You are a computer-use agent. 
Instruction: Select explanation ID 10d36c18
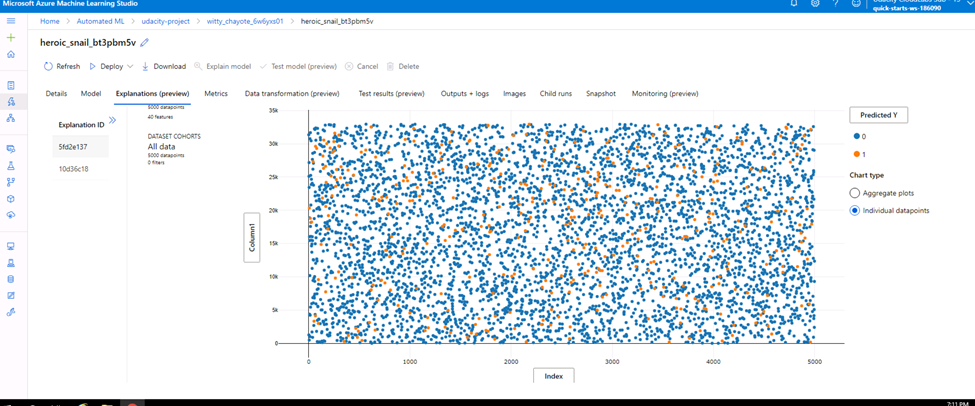(81, 169)
